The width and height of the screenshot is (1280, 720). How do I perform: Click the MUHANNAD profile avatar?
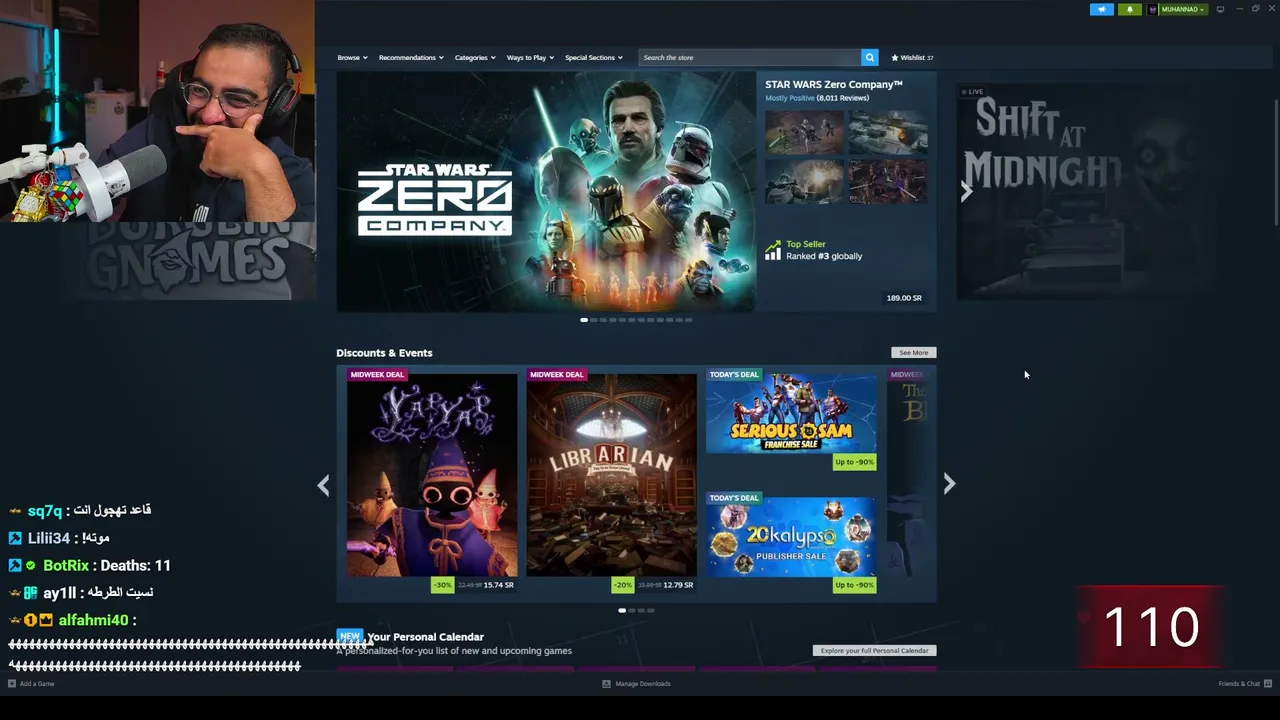point(1153,9)
